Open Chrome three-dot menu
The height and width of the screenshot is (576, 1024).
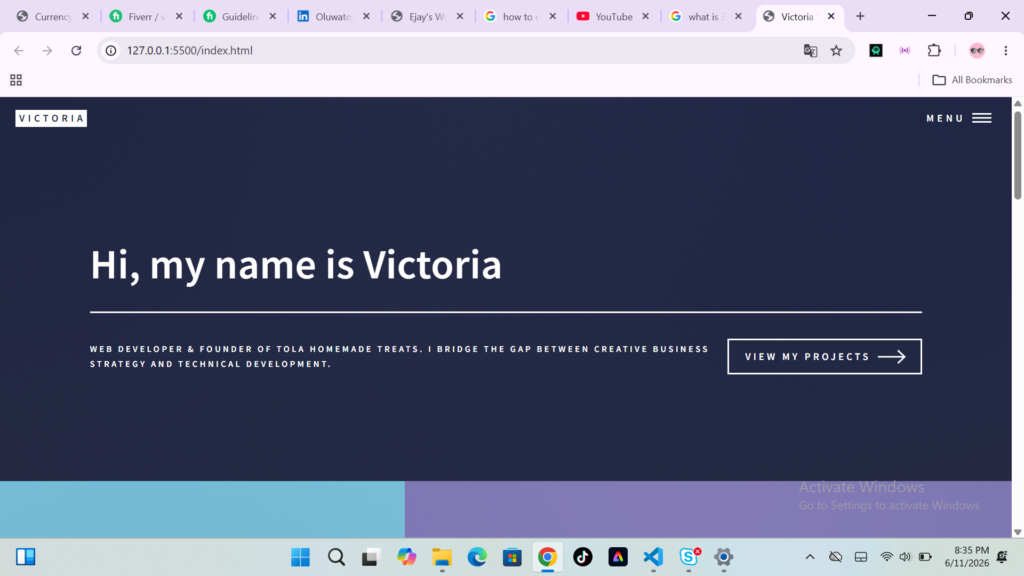pyautogui.click(x=1006, y=50)
